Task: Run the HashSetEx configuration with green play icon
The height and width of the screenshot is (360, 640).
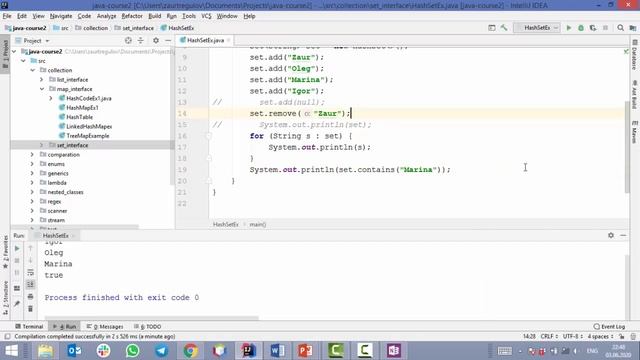Action: point(569,28)
